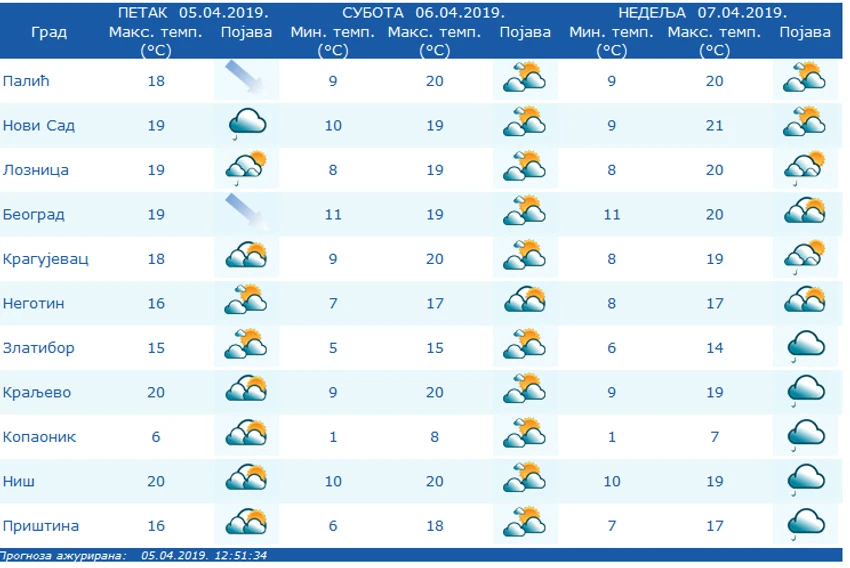850x568 pixels.
Task: Select the Београд city name
Action: click(x=34, y=215)
